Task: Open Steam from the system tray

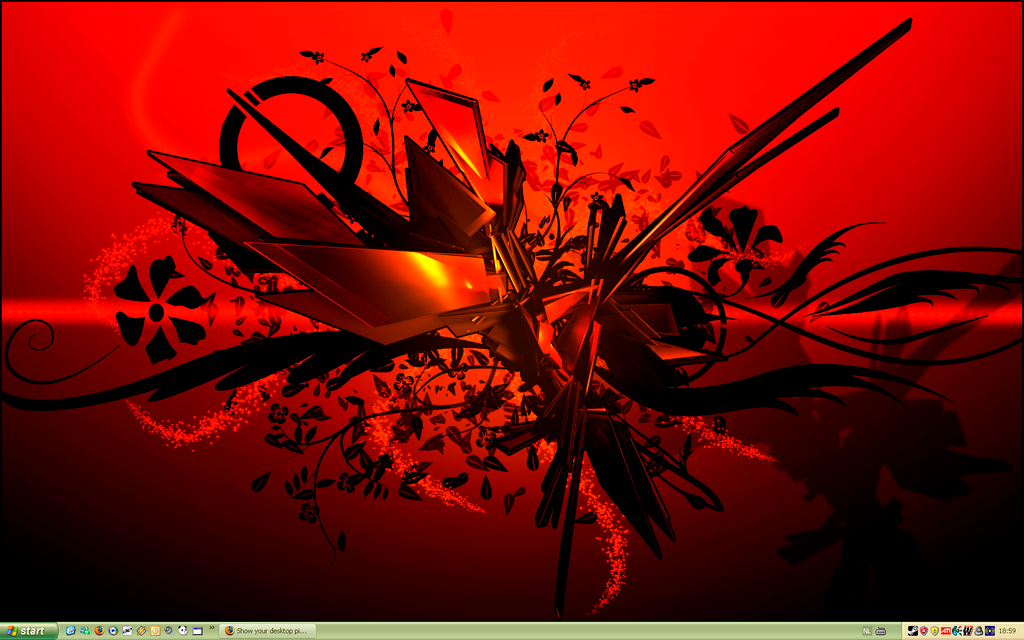Action: [913, 631]
